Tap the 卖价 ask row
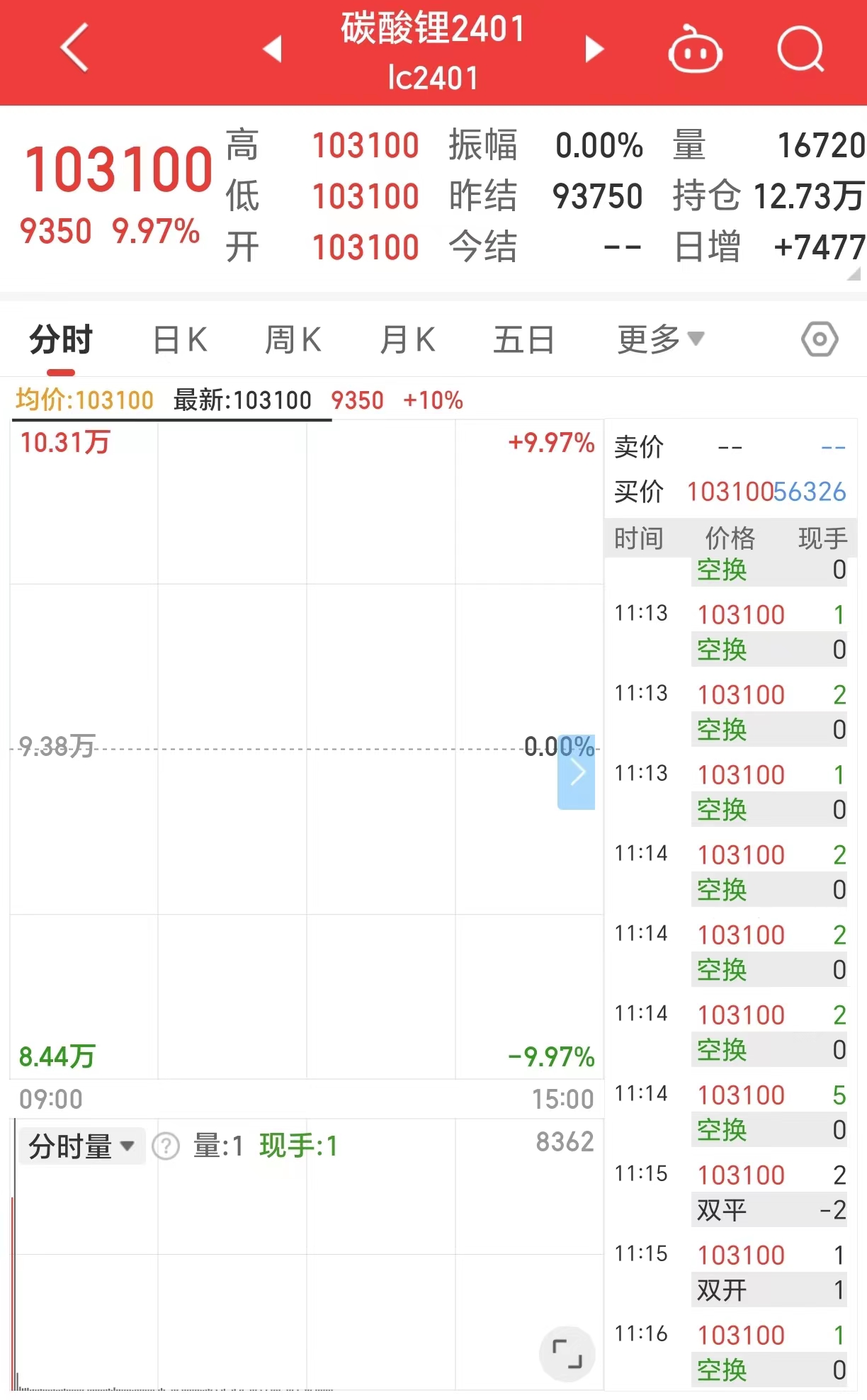The height and width of the screenshot is (1400, 867). click(730, 447)
